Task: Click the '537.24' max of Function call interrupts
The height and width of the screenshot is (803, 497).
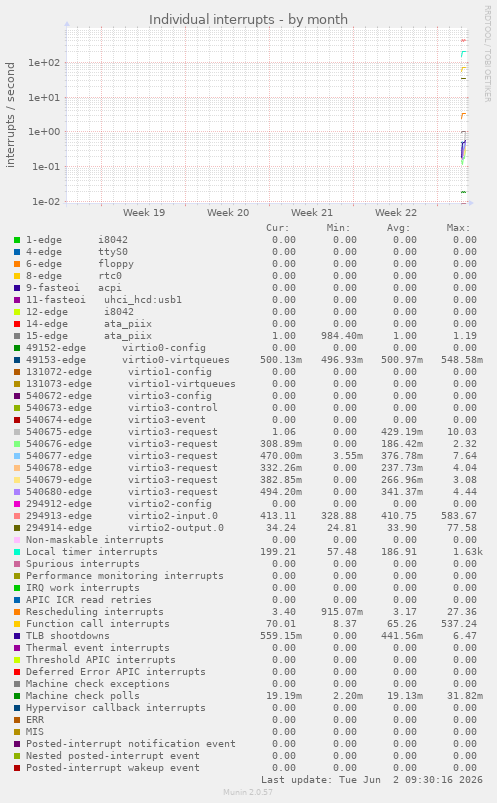Action: coord(459,624)
